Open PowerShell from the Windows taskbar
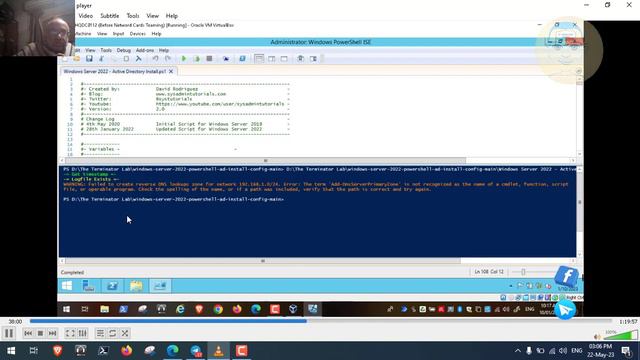The image size is (640, 360). (103, 351)
